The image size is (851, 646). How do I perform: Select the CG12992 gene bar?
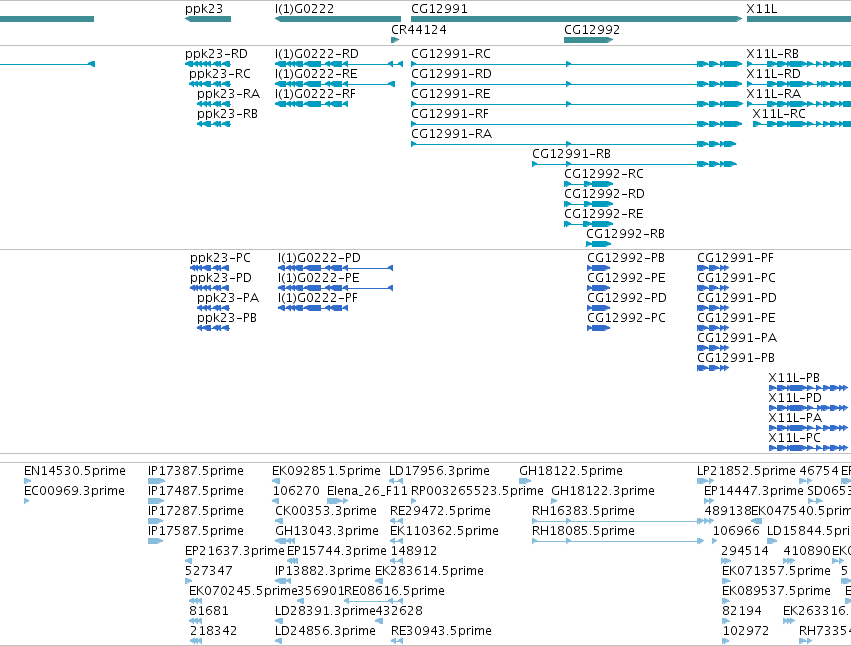tap(588, 40)
